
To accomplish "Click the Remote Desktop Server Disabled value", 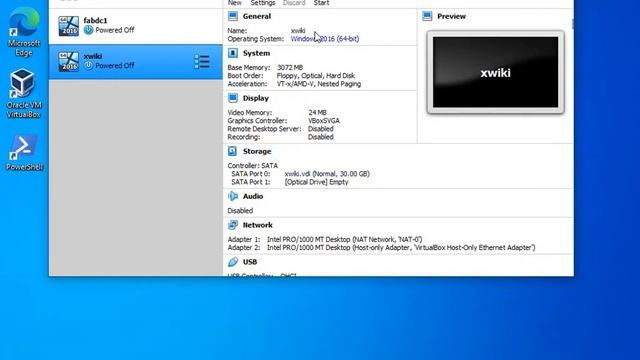I will tap(320, 129).
